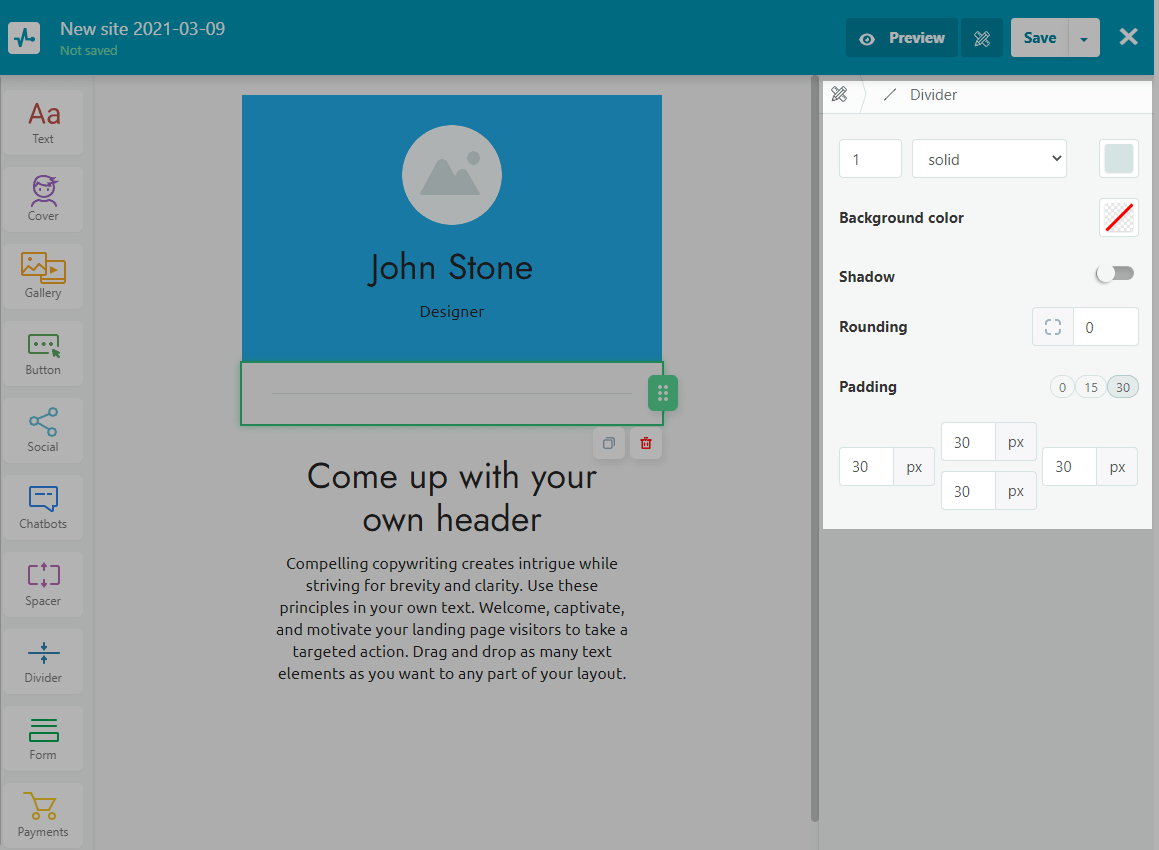Toggle the Shadow switch

tap(1115, 274)
